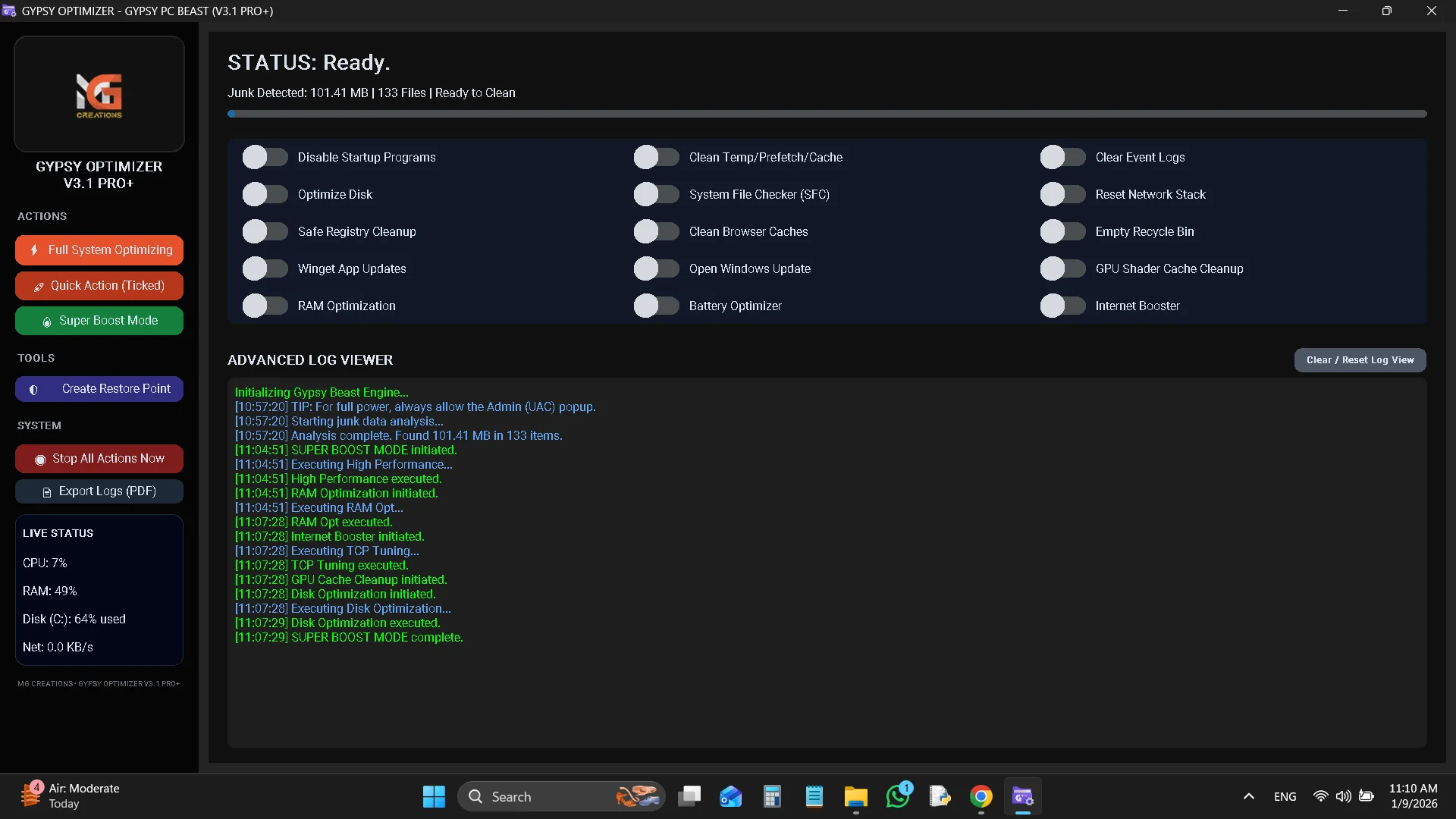Enable the Clean Browser Caches toggle
The height and width of the screenshot is (819, 1456).
pyautogui.click(x=656, y=231)
